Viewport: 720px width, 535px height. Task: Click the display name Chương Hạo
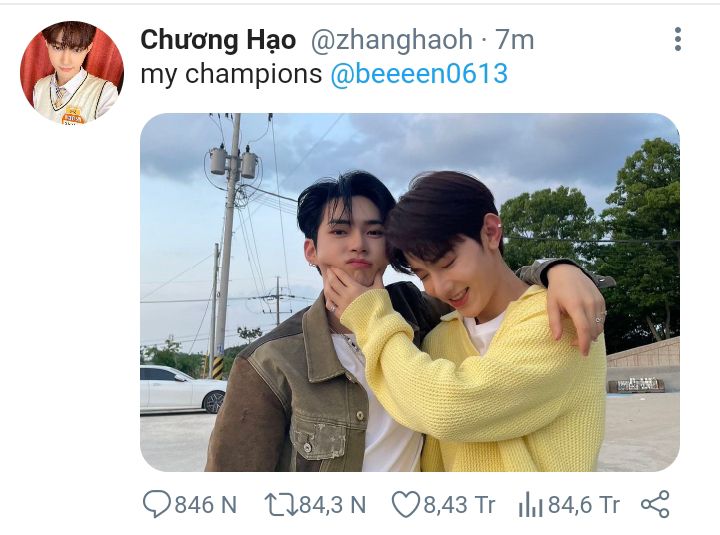(218, 39)
